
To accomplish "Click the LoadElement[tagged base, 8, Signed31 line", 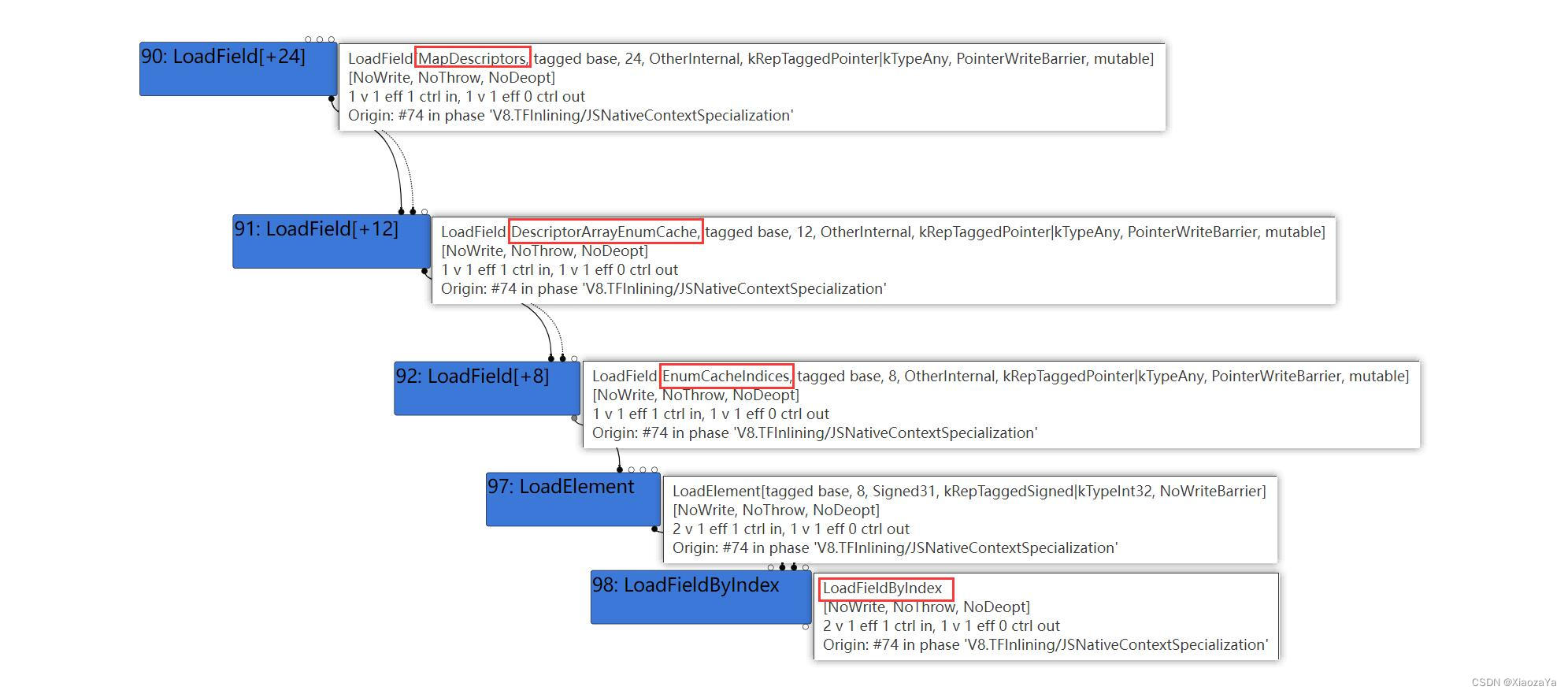I will [x=969, y=491].
